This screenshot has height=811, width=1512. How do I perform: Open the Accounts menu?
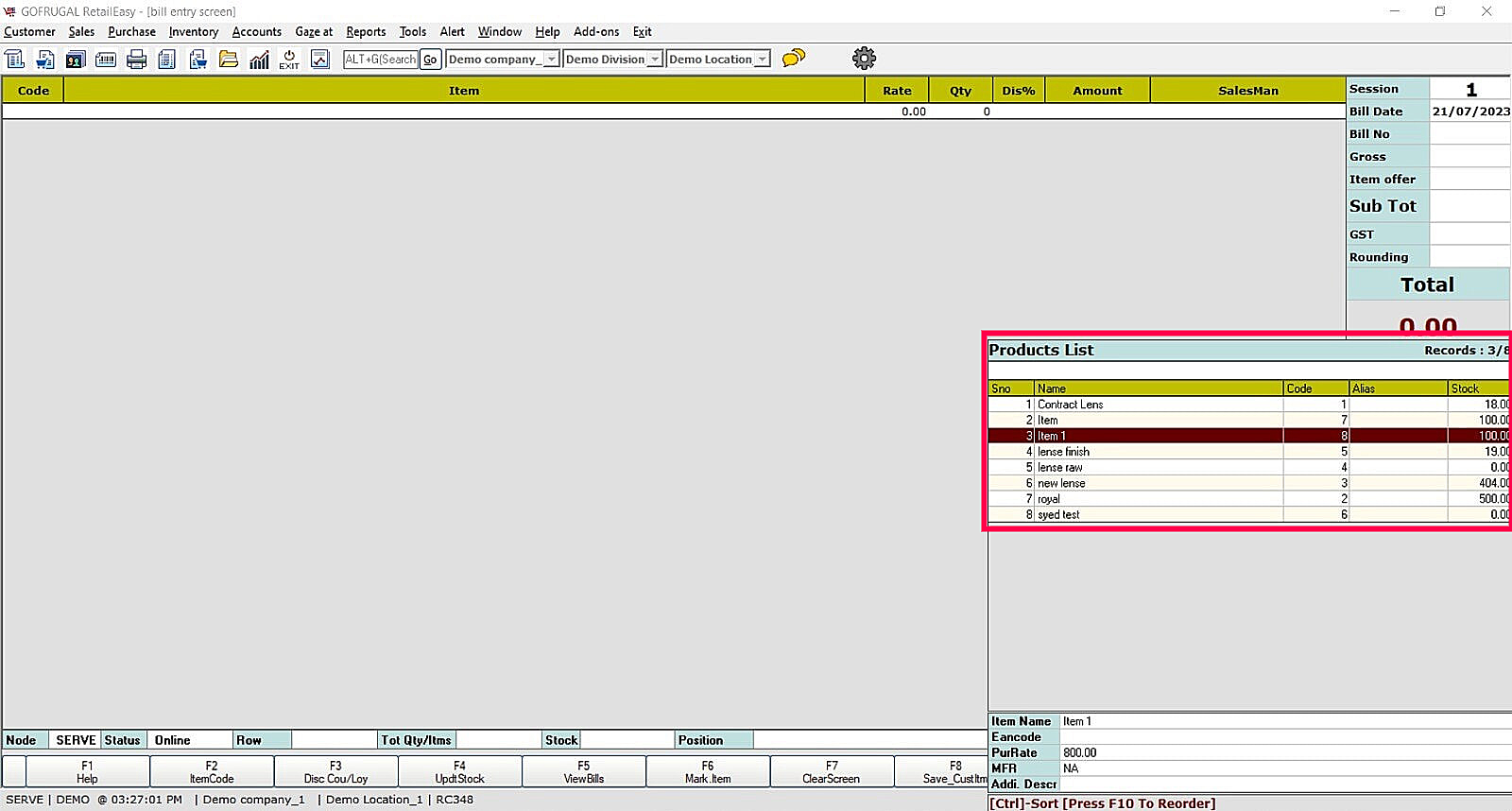click(x=257, y=32)
